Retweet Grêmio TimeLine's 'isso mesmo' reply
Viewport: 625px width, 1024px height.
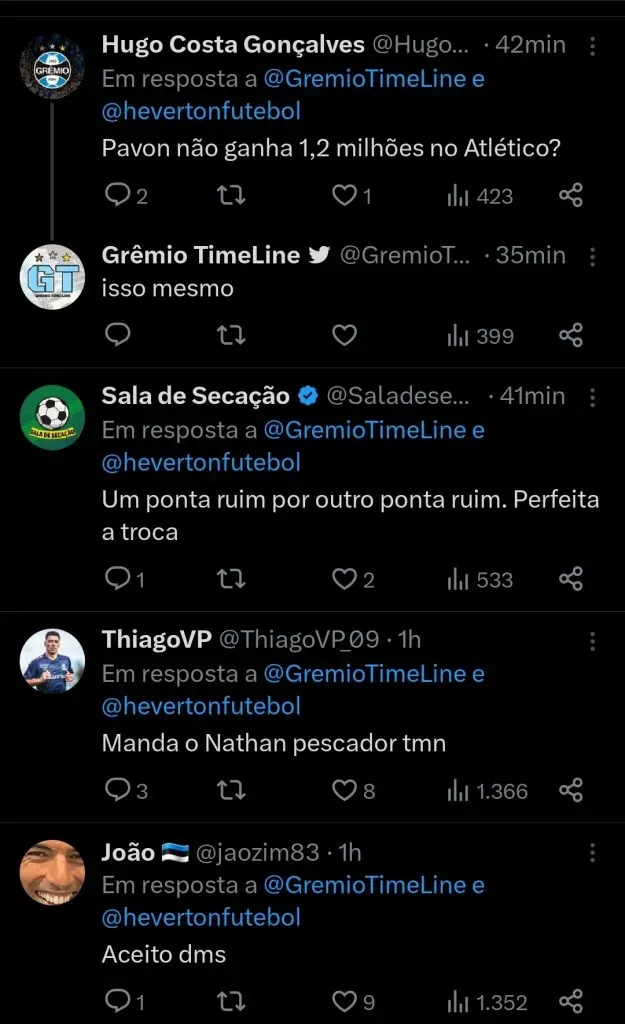point(231,335)
